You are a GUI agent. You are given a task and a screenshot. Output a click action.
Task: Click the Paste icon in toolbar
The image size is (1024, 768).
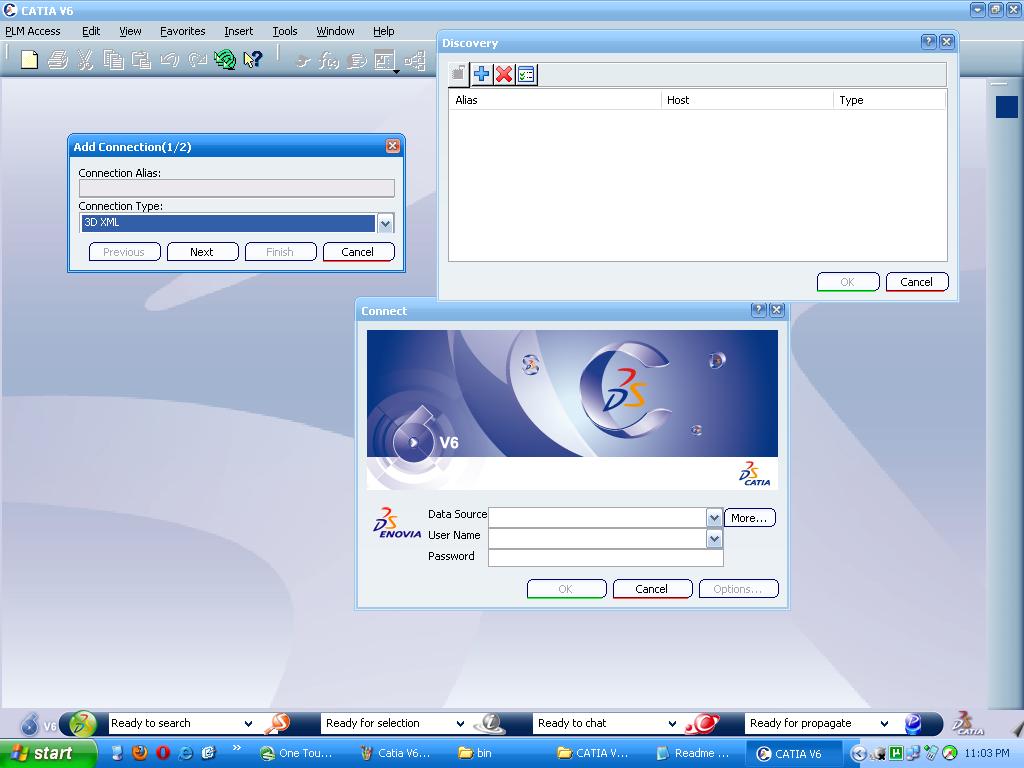click(141, 60)
